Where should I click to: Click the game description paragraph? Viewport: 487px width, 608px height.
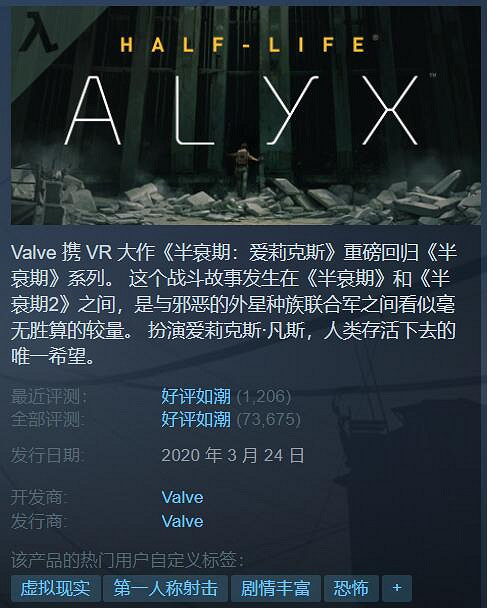(x=234, y=304)
